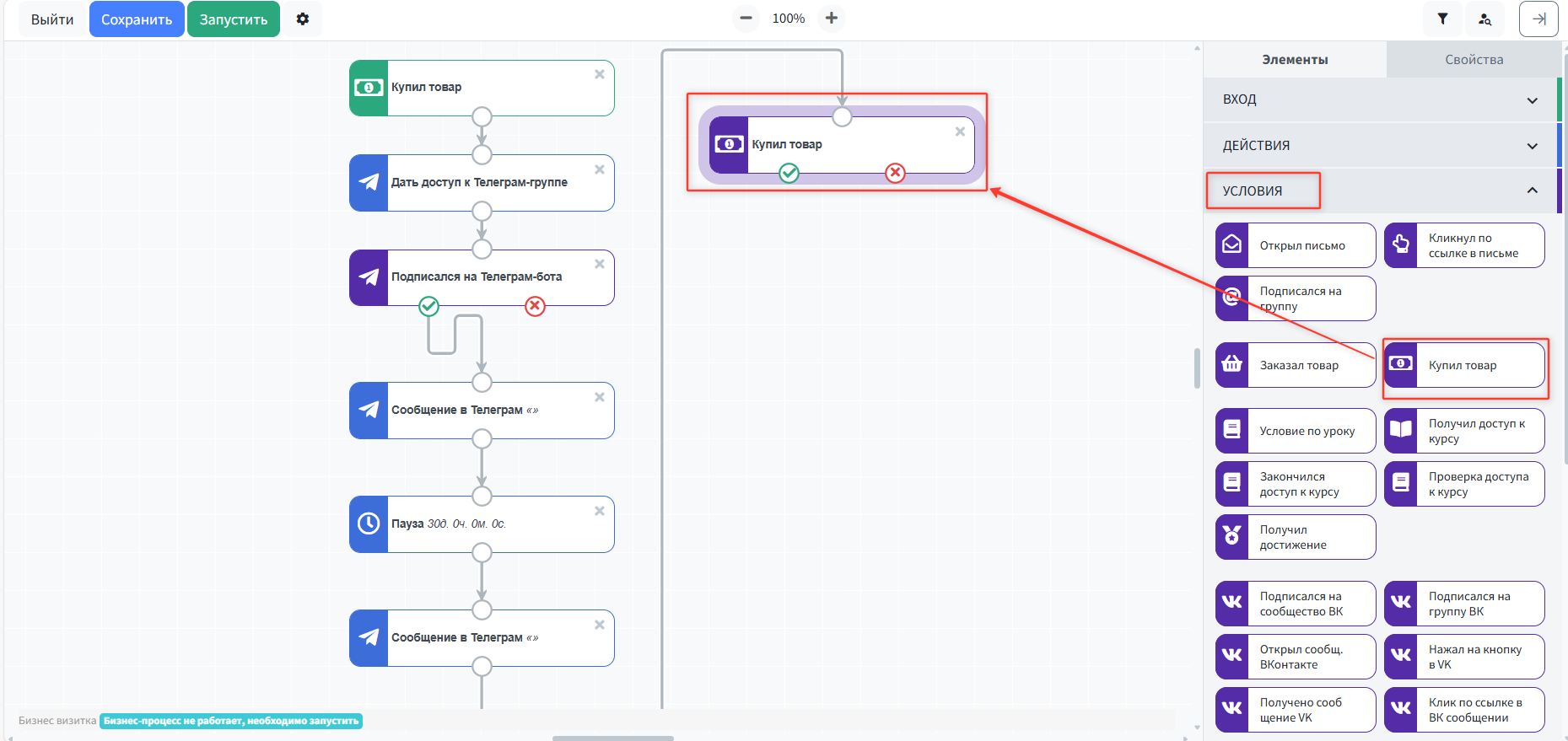1568x741 pixels.
Task: Click the 'Сохранить' button
Action: point(137,19)
